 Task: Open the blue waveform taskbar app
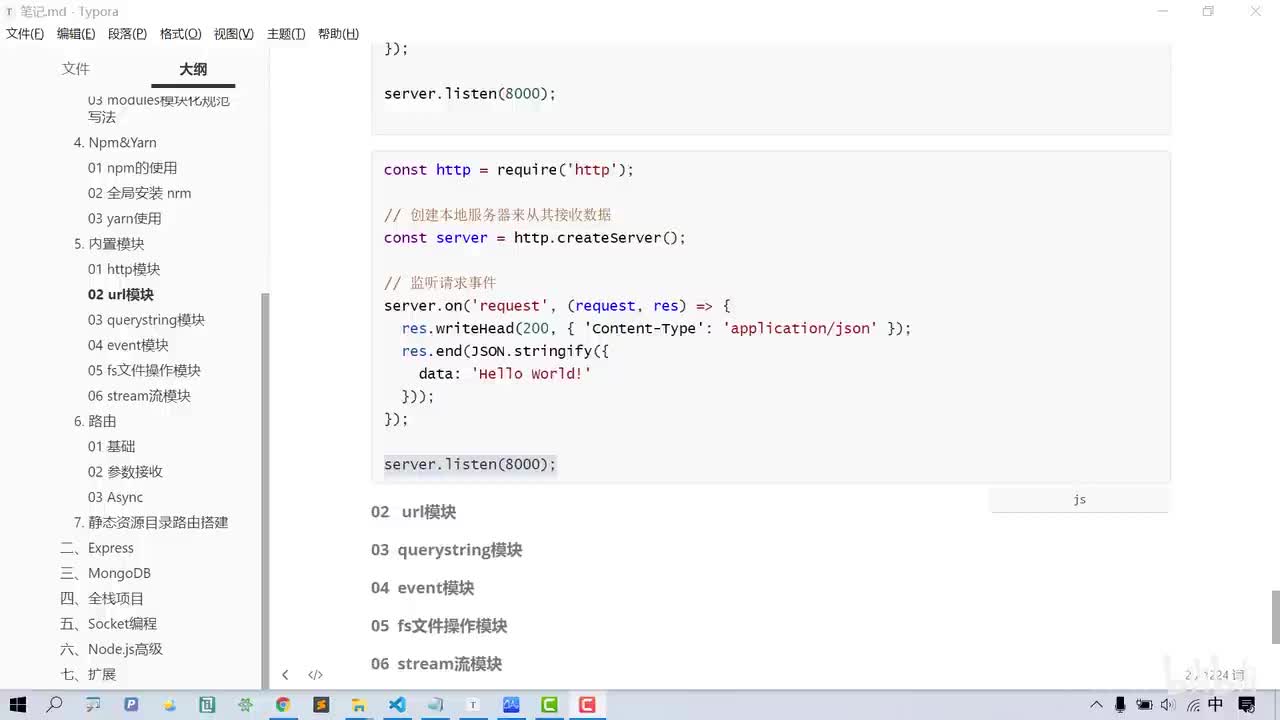(511, 704)
